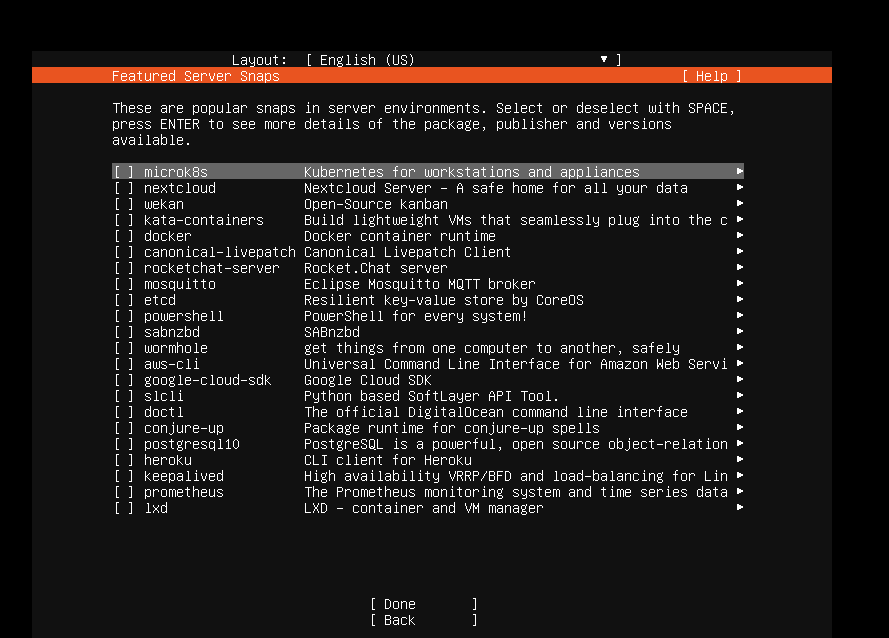Select the google-cloud-sdk snap name
Image resolution: width=889 pixels, height=638 pixels.
tap(208, 380)
